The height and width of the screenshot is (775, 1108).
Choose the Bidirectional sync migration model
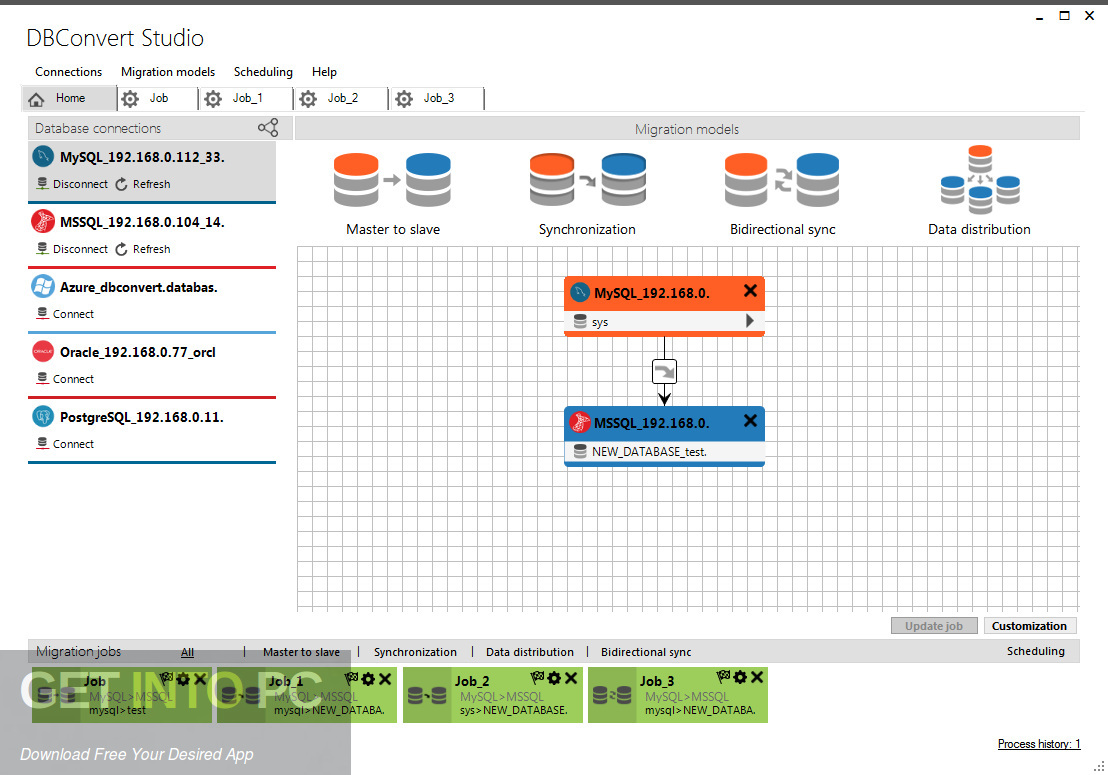(782, 194)
